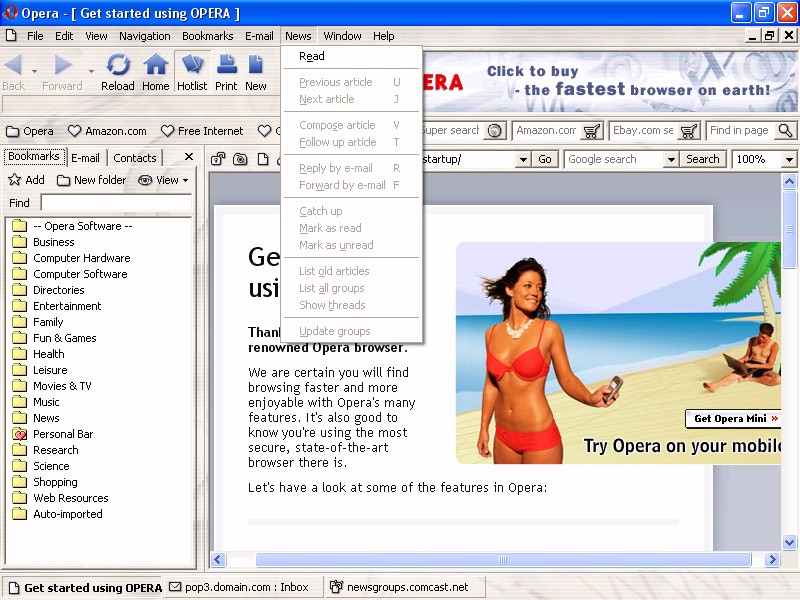
Task: Select Read from the News menu
Action: click(x=312, y=56)
